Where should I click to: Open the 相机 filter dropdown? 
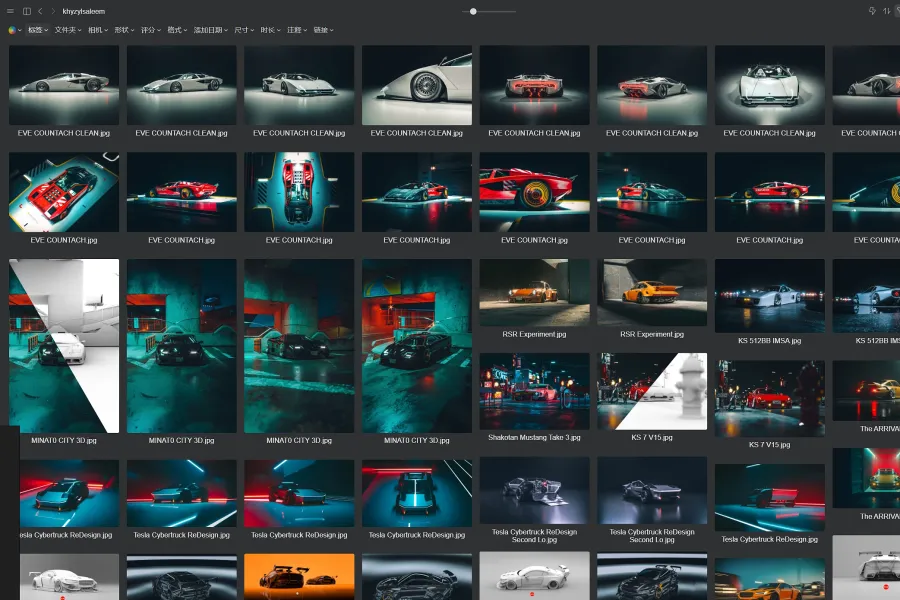point(97,30)
